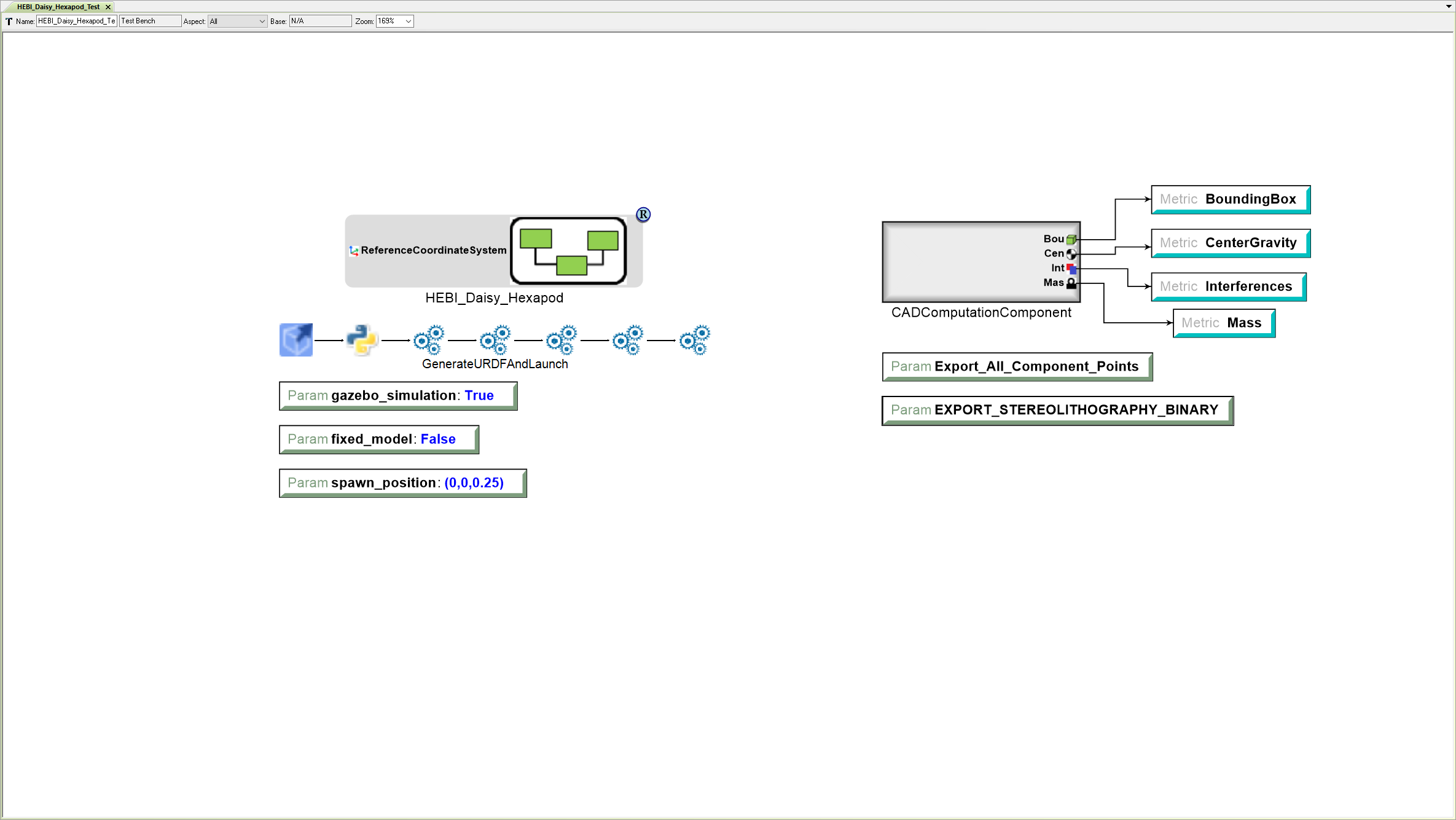This screenshot has width=1456, height=820.
Task: Select the Metric Mass block
Action: coord(1223,322)
